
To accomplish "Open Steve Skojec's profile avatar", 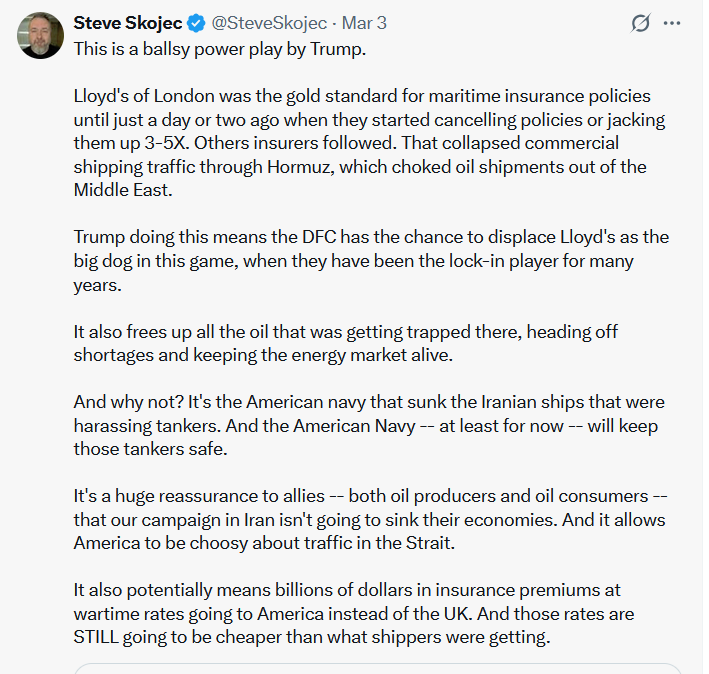I will (x=40, y=35).
